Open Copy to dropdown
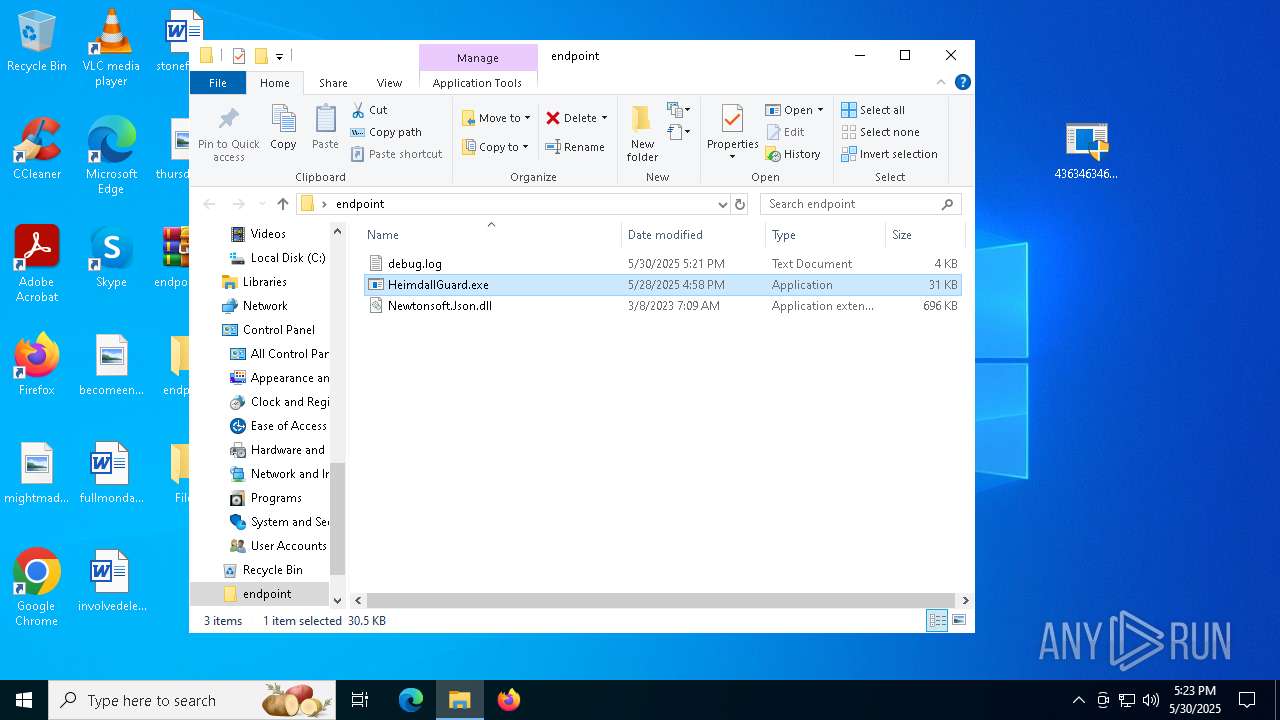1280x720 pixels. point(495,147)
